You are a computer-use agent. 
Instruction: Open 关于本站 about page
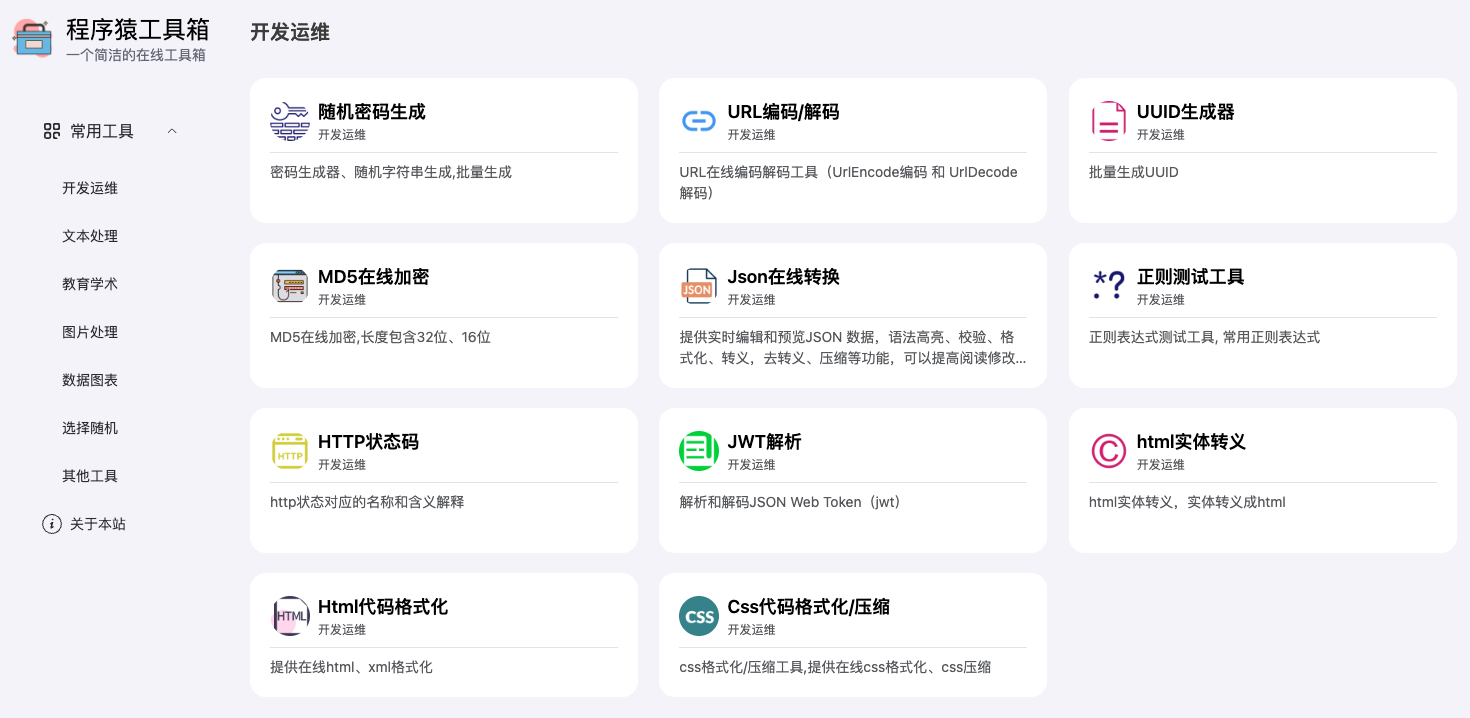coord(97,524)
